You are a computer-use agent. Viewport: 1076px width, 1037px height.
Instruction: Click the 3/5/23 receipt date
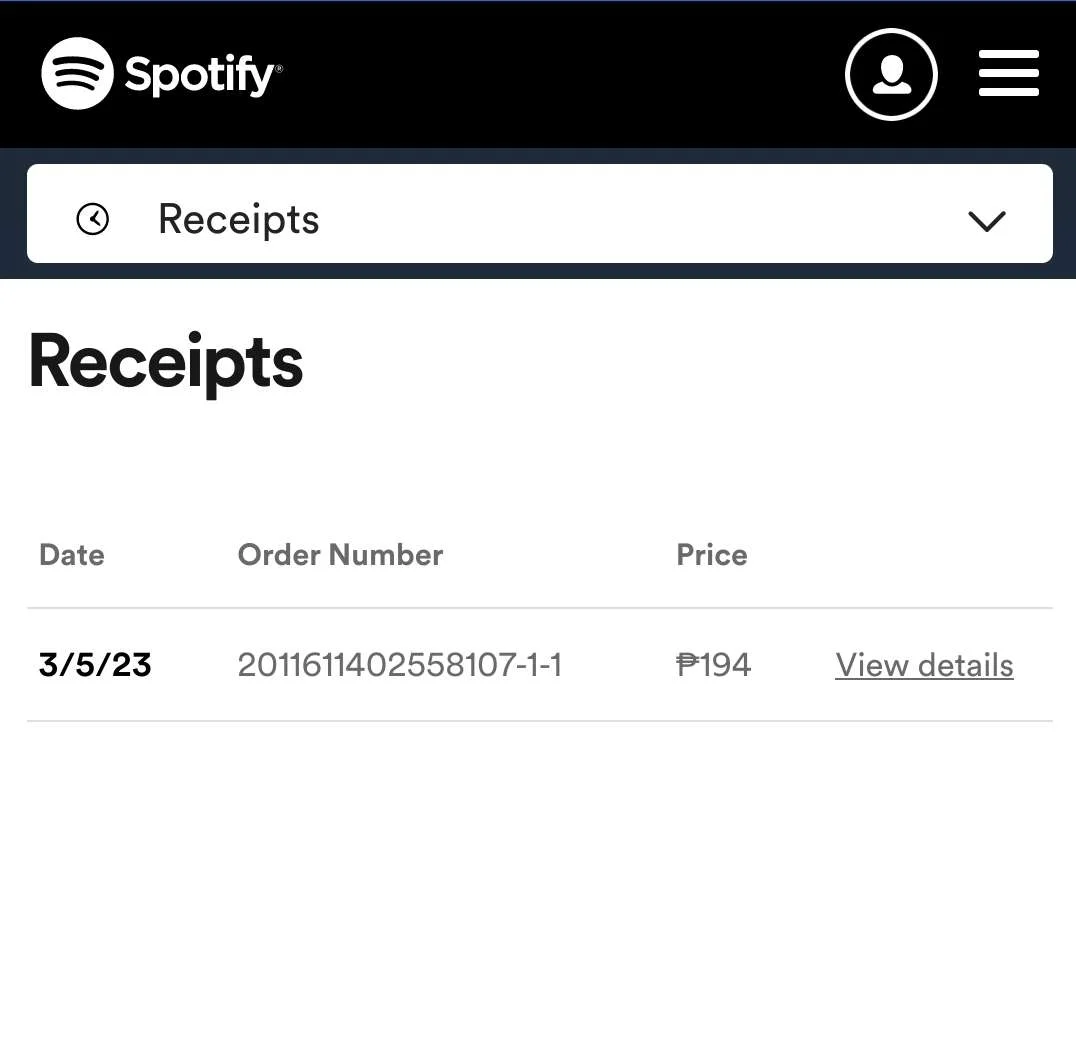pyautogui.click(x=95, y=665)
